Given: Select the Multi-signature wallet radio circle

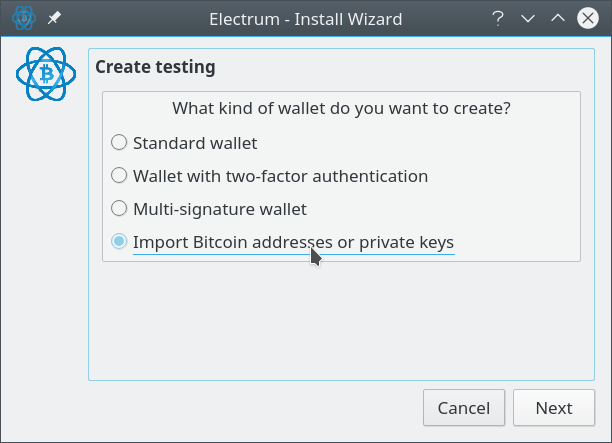Looking at the screenshot, I should click(119, 208).
